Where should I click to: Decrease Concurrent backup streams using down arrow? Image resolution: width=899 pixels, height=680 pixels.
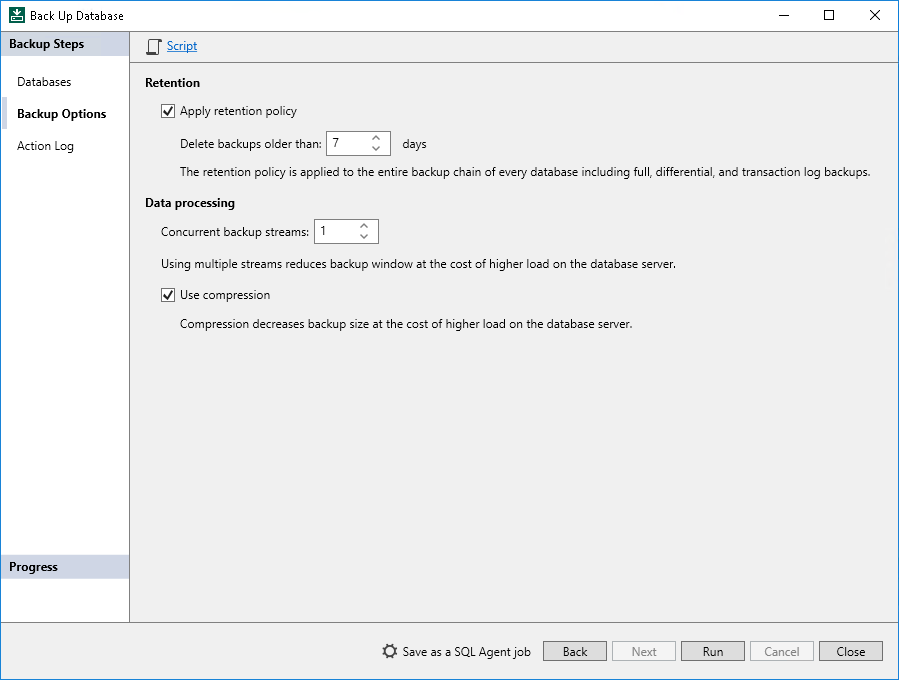pyautogui.click(x=365, y=236)
